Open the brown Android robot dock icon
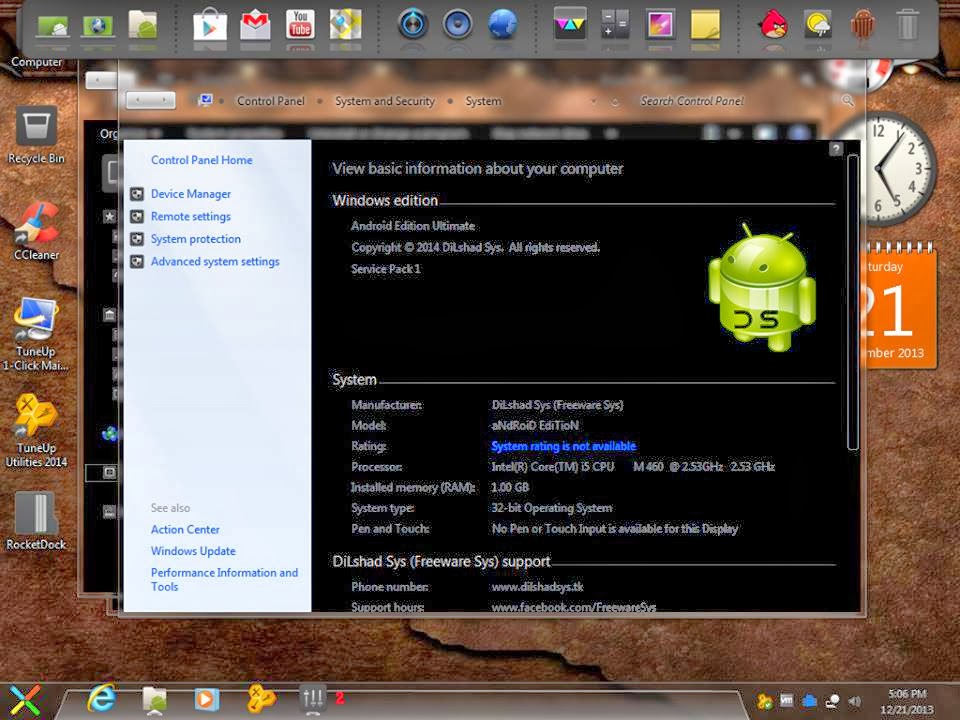This screenshot has width=960, height=720. 863,26
